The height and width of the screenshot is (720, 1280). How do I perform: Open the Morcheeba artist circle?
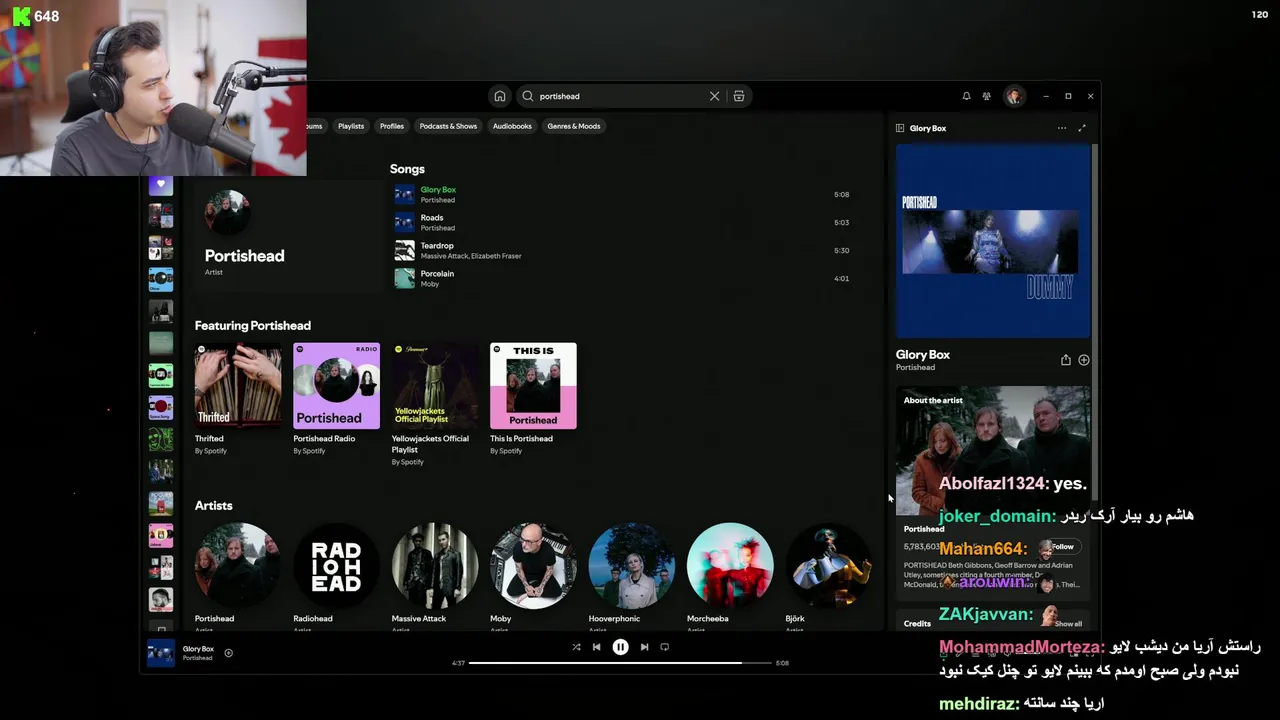730,566
